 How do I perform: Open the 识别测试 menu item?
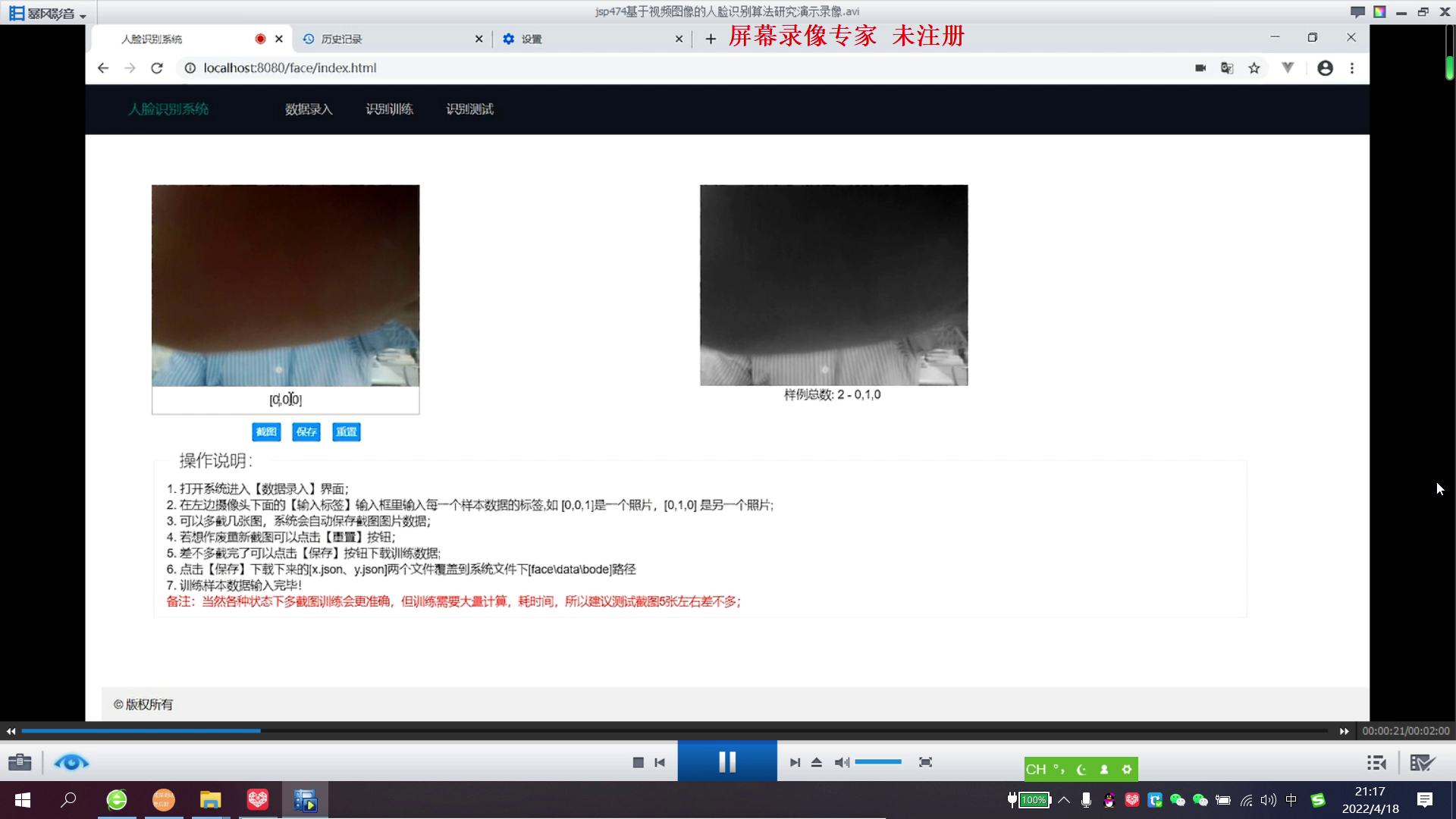[469, 109]
